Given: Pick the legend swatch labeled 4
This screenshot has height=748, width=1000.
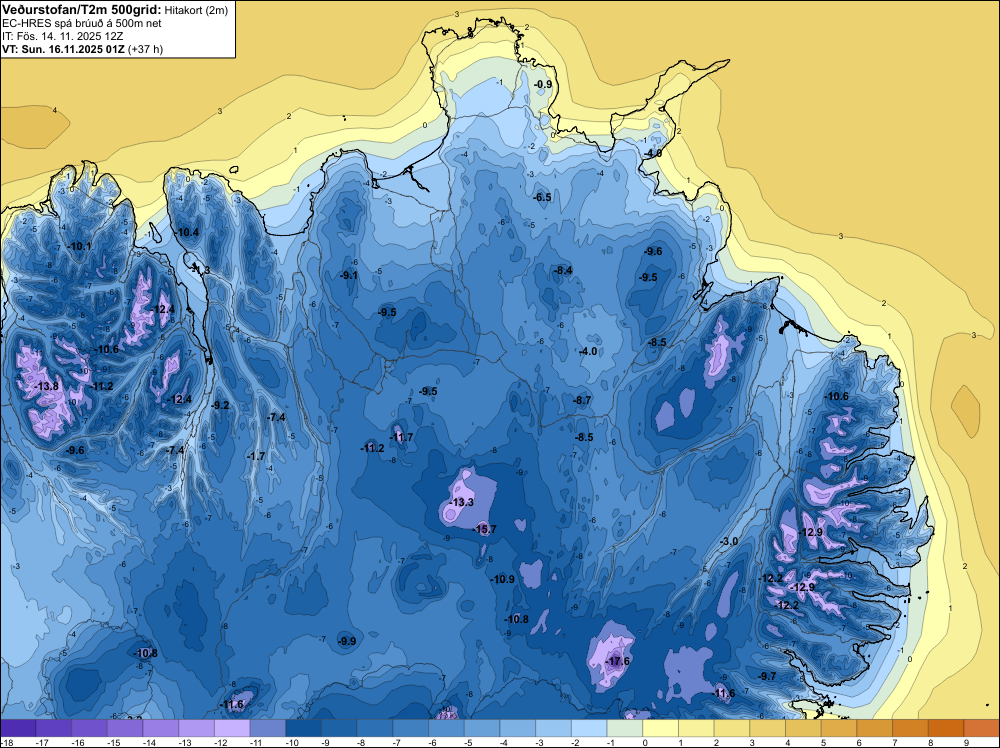Looking at the screenshot, I should pyautogui.click(x=804, y=728).
